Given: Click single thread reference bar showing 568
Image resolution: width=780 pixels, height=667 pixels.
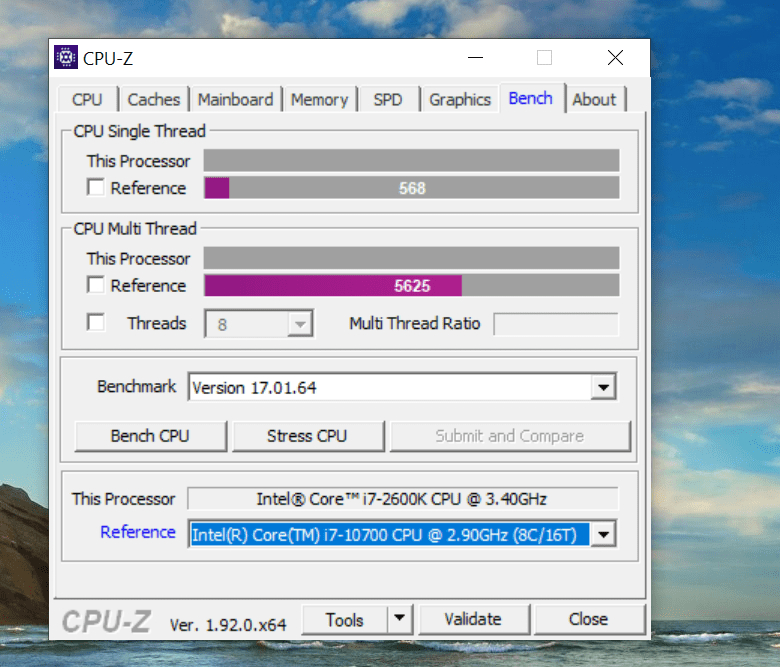Looking at the screenshot, I should 412,188.
